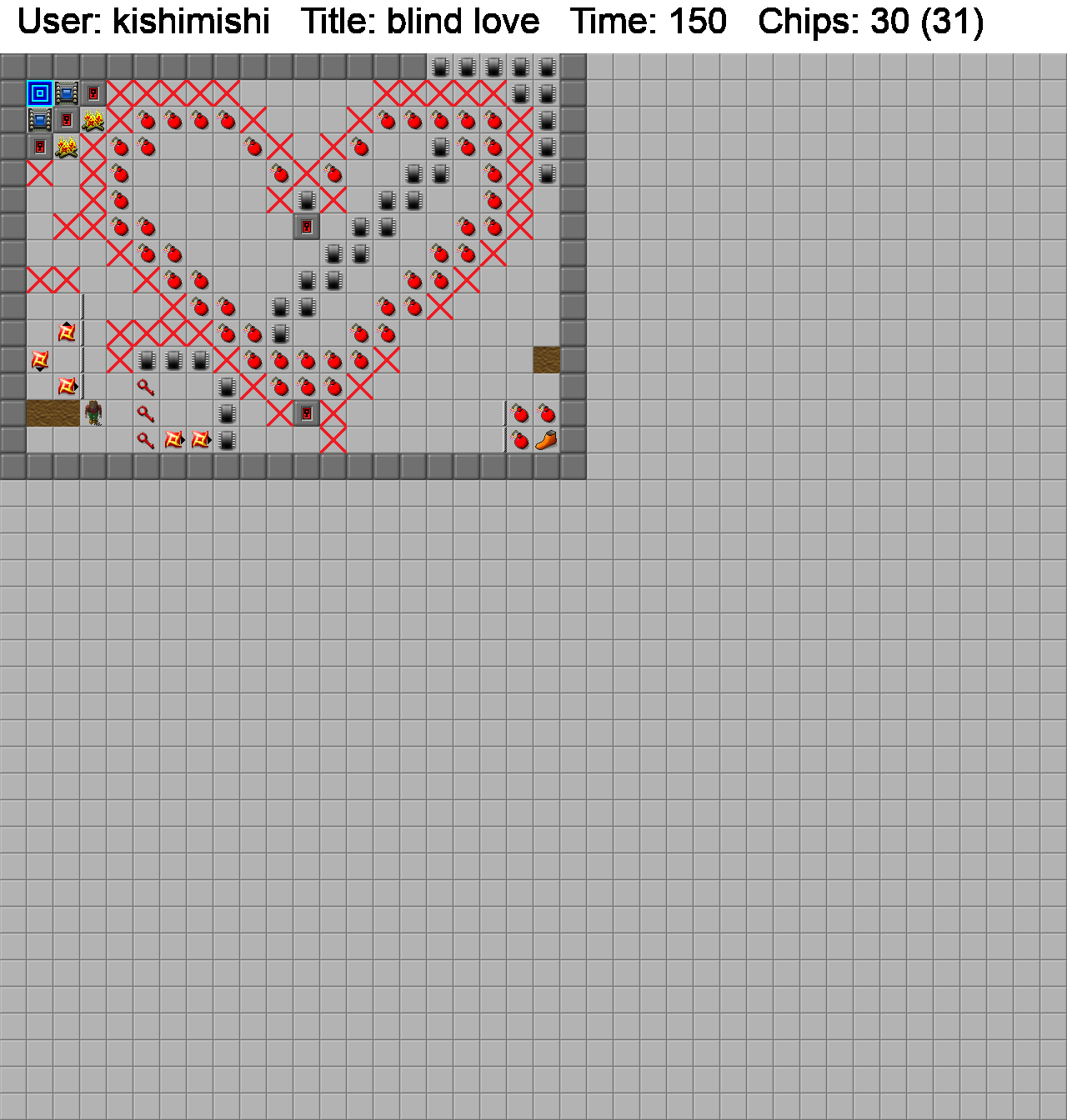This screenshot has height=1120, width=1067.
Task: Select the topmost red key
Action: 147,387
